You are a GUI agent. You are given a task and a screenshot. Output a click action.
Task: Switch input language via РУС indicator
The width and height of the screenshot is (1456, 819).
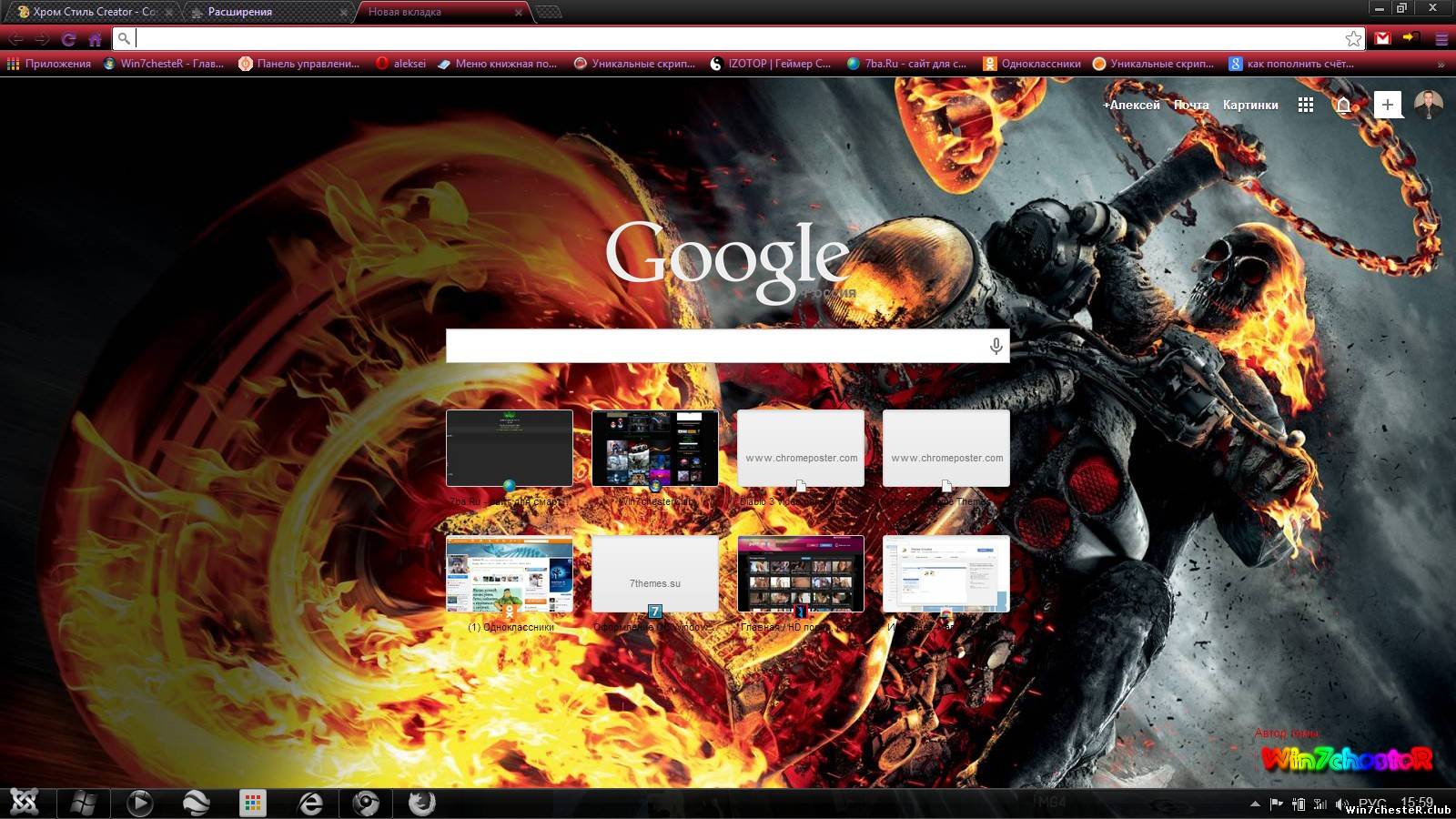1372,804
